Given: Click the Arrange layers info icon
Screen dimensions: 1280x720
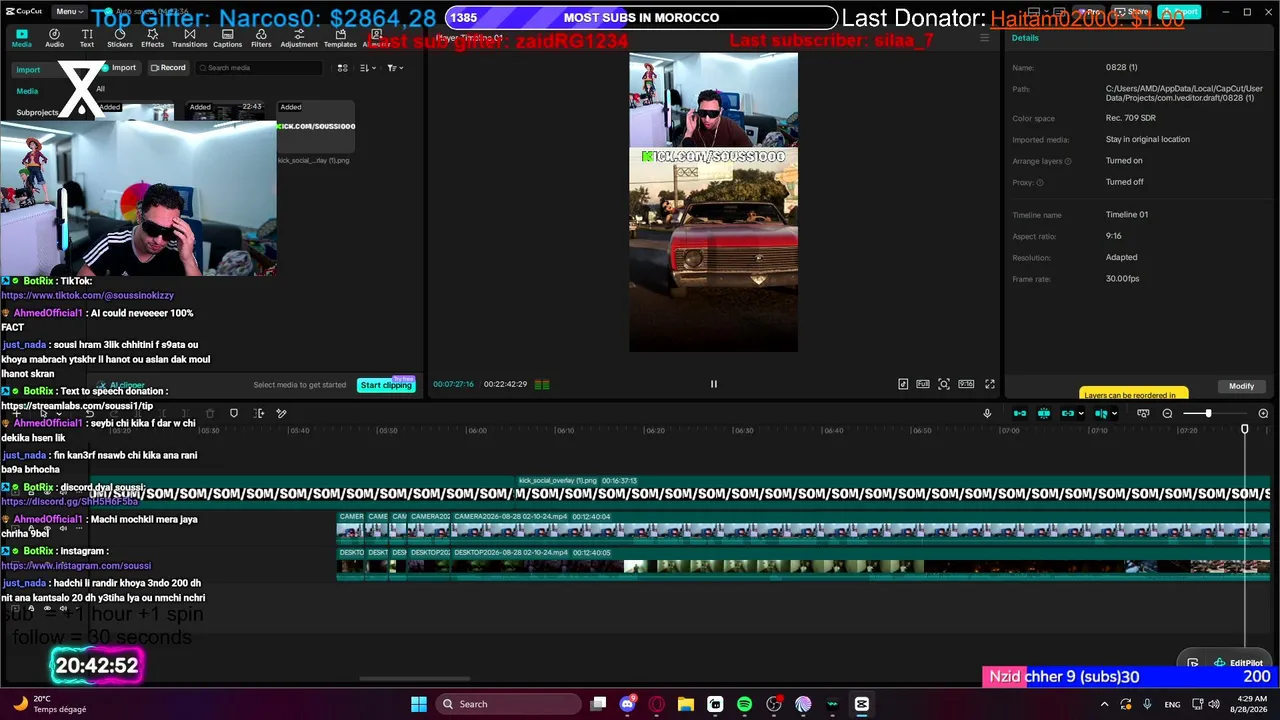Looking at the screenshot, I should coord(1068,161).
